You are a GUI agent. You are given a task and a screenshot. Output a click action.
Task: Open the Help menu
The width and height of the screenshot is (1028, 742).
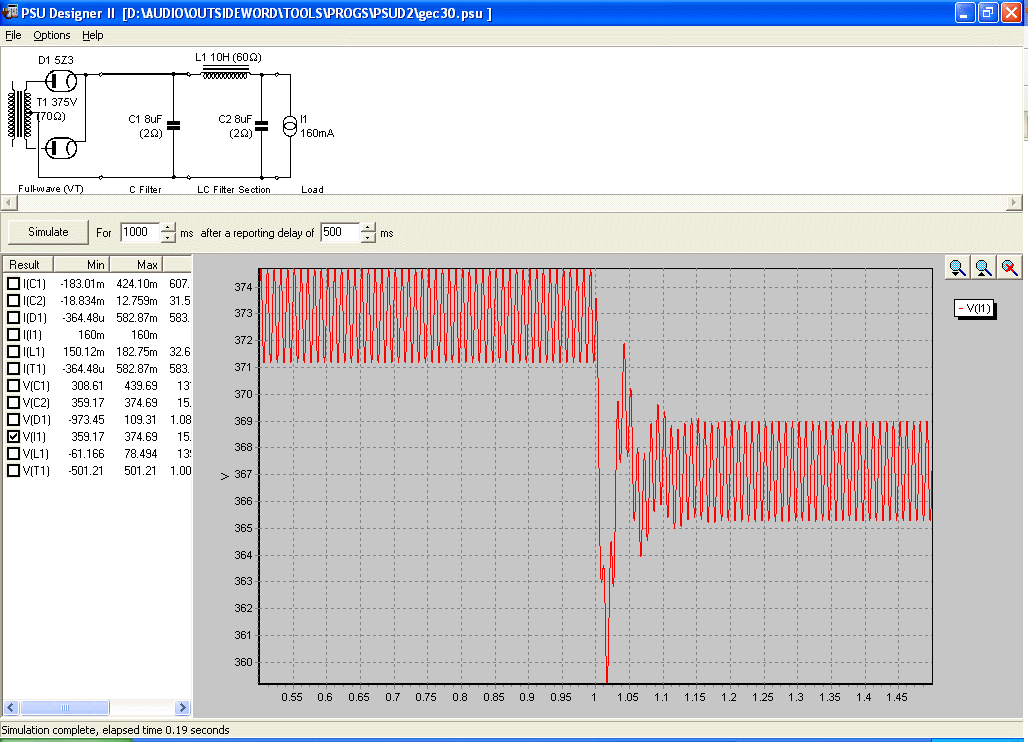(x=92, y=35)
